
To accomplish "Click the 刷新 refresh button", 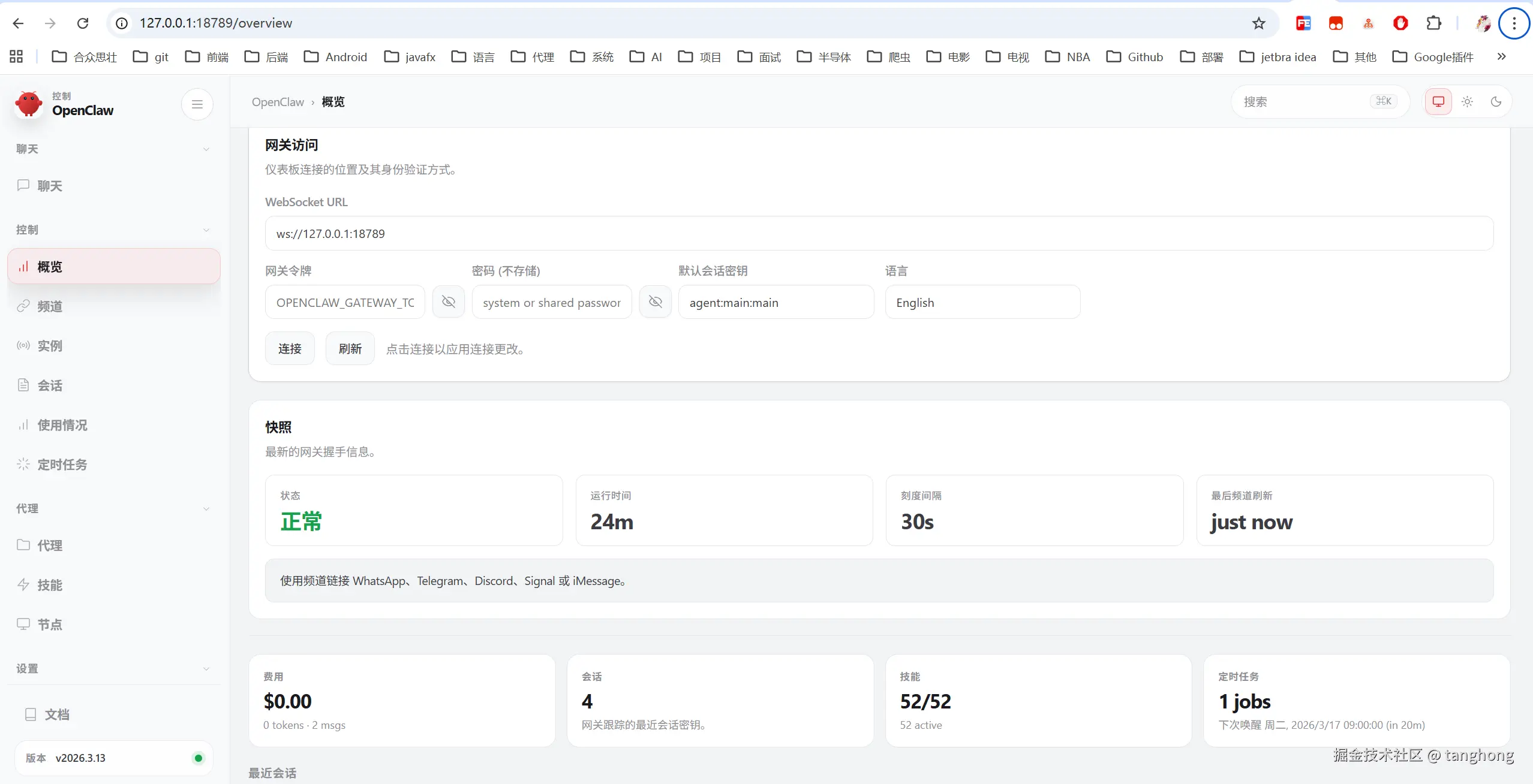I will [x=350, y=349].
